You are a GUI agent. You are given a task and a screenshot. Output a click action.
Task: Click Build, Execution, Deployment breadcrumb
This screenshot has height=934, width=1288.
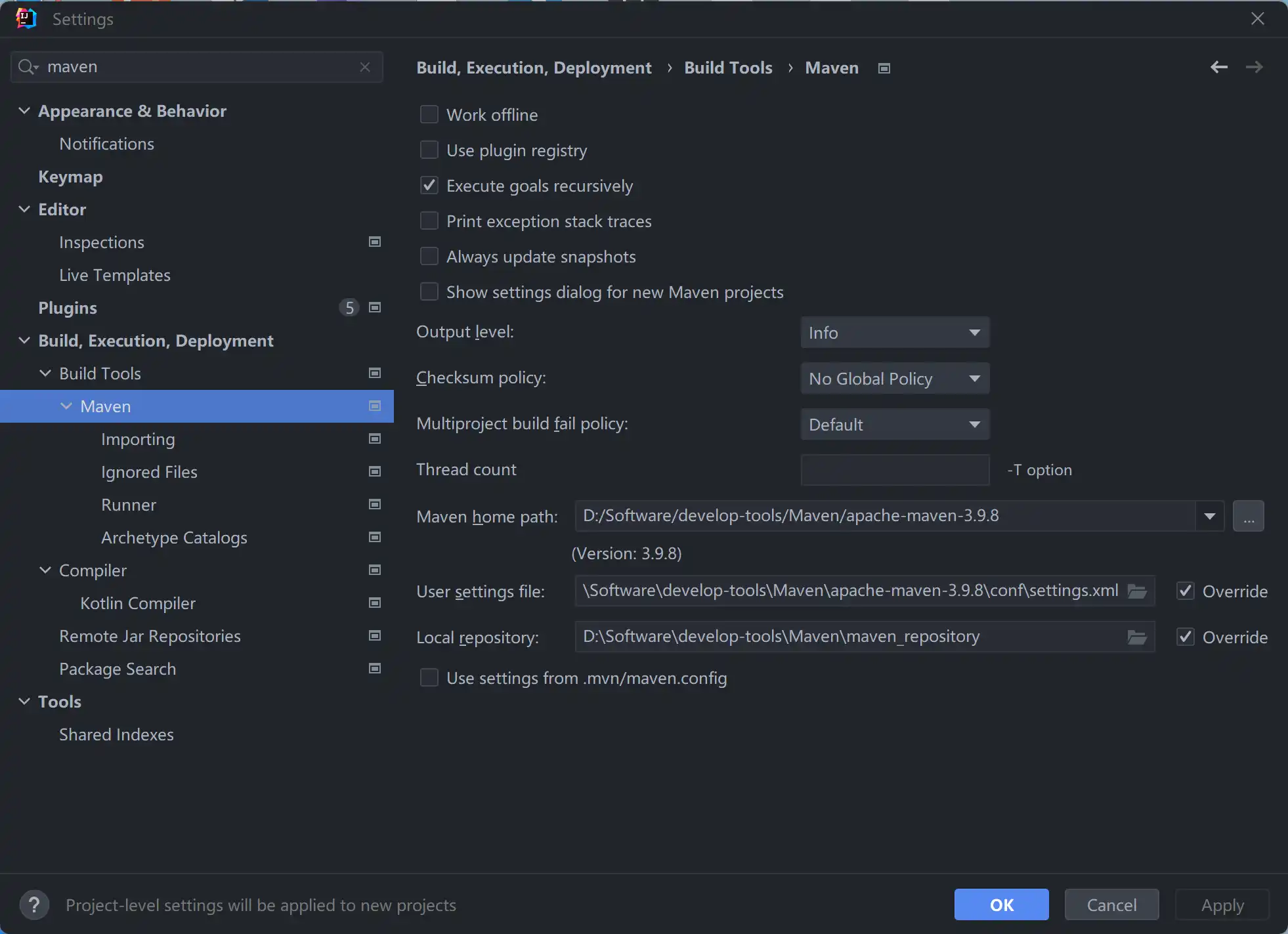pyautogui.click(x=534, y=68)
